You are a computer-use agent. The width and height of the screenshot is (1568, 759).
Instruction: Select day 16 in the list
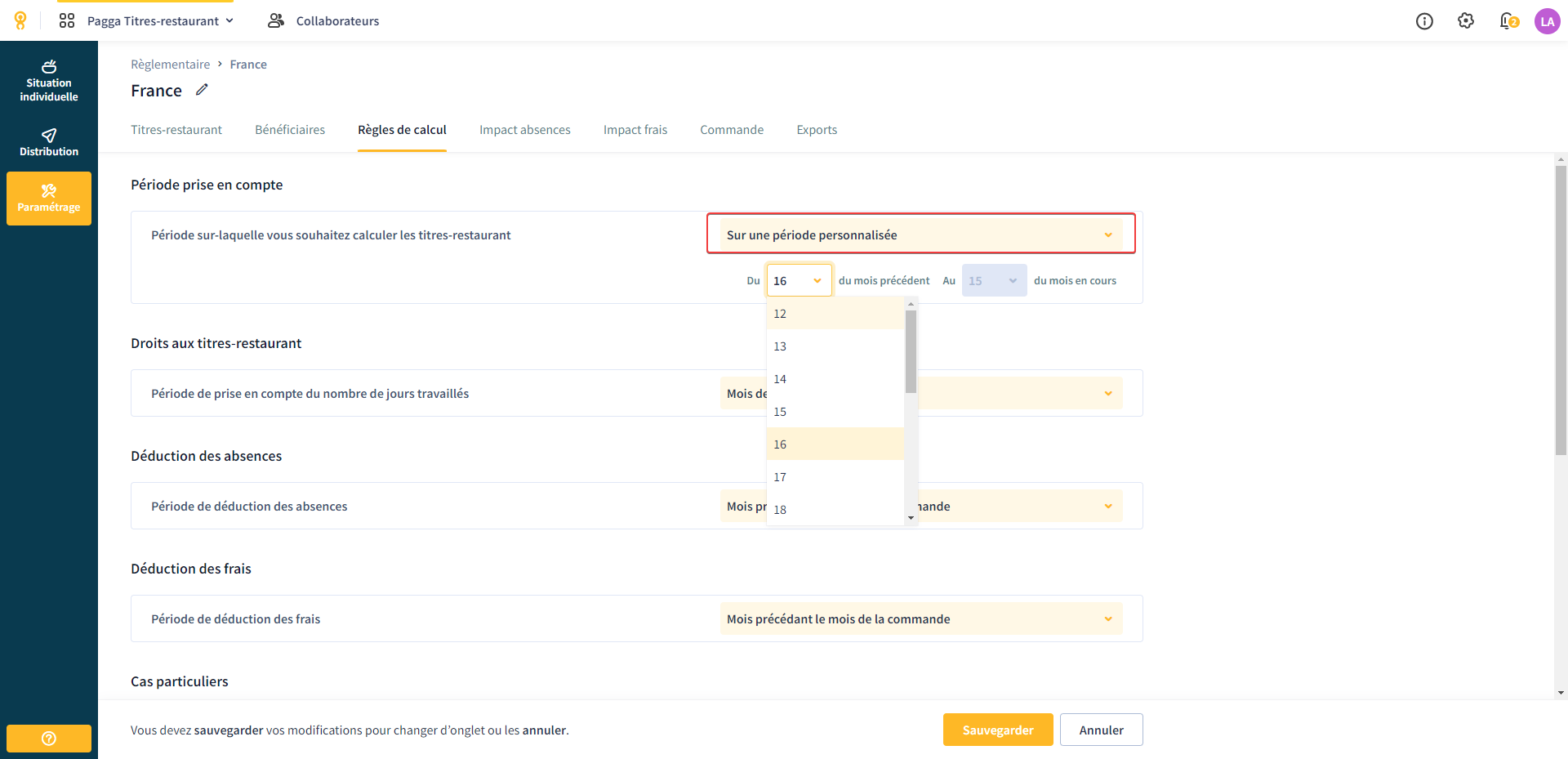coord(835,444)
